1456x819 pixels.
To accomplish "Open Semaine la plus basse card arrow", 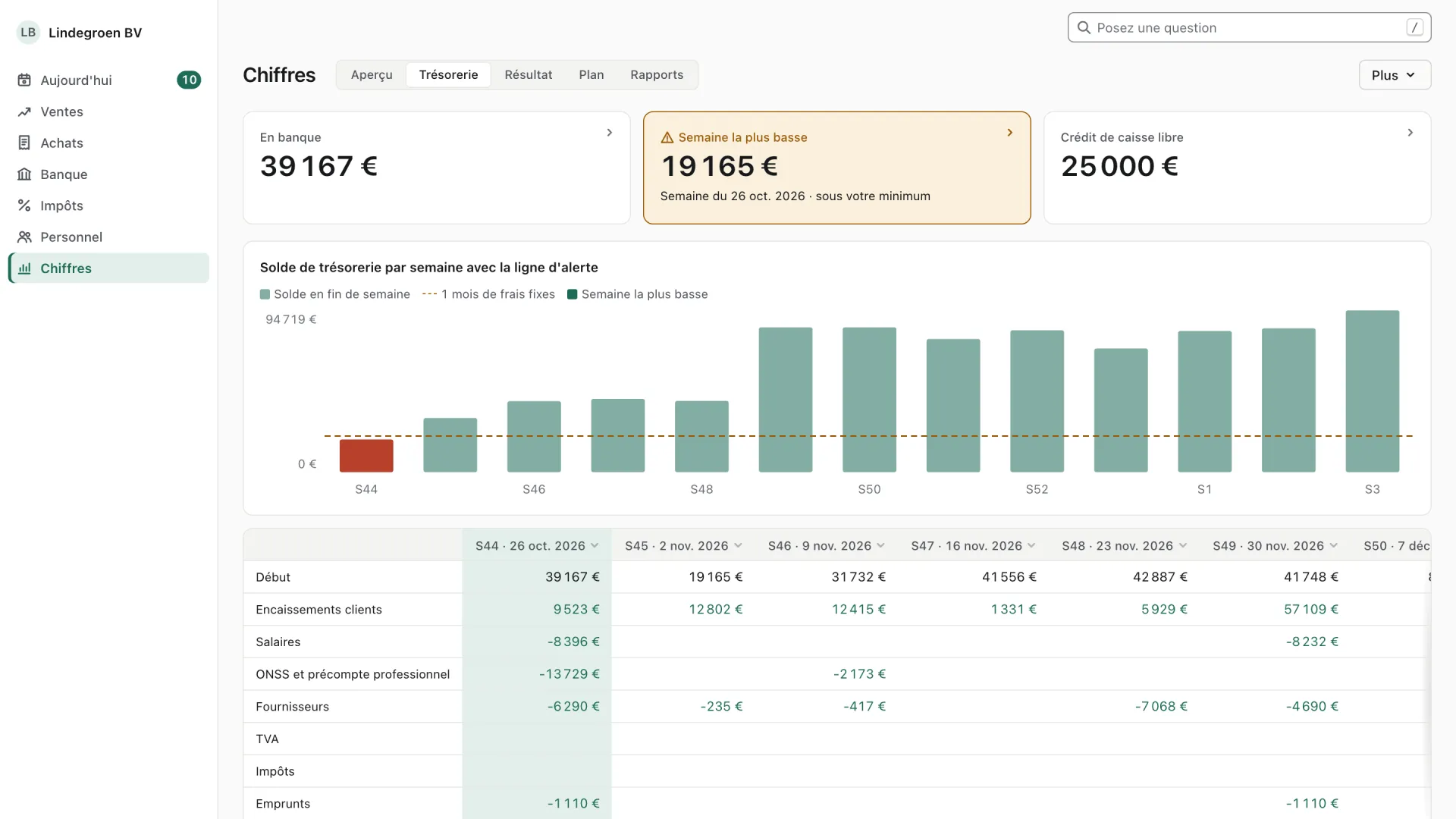I will click(x=1009, y=133).
